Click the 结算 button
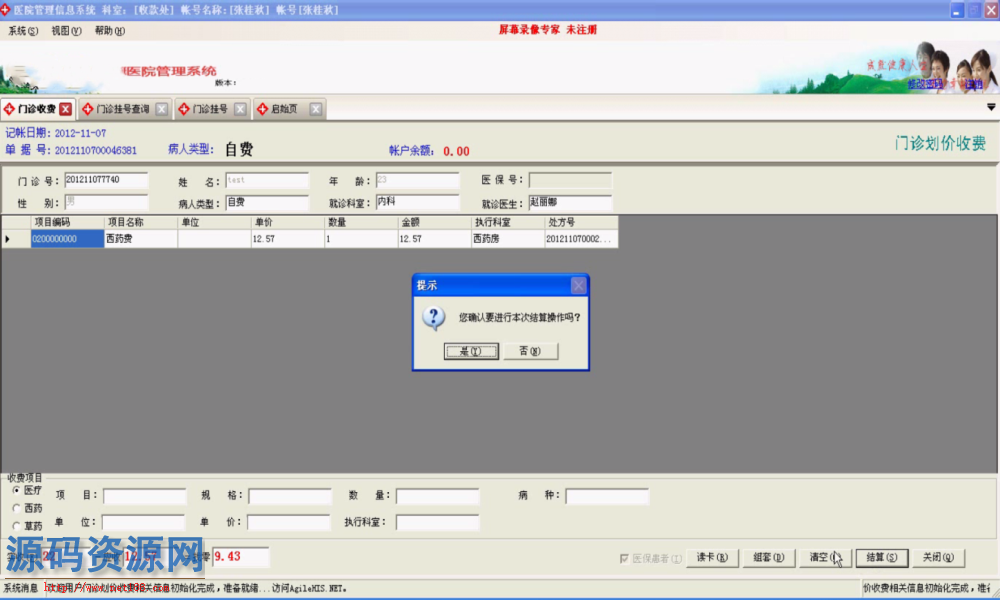Screen dimensions: 1000x600 click(881, 557)
